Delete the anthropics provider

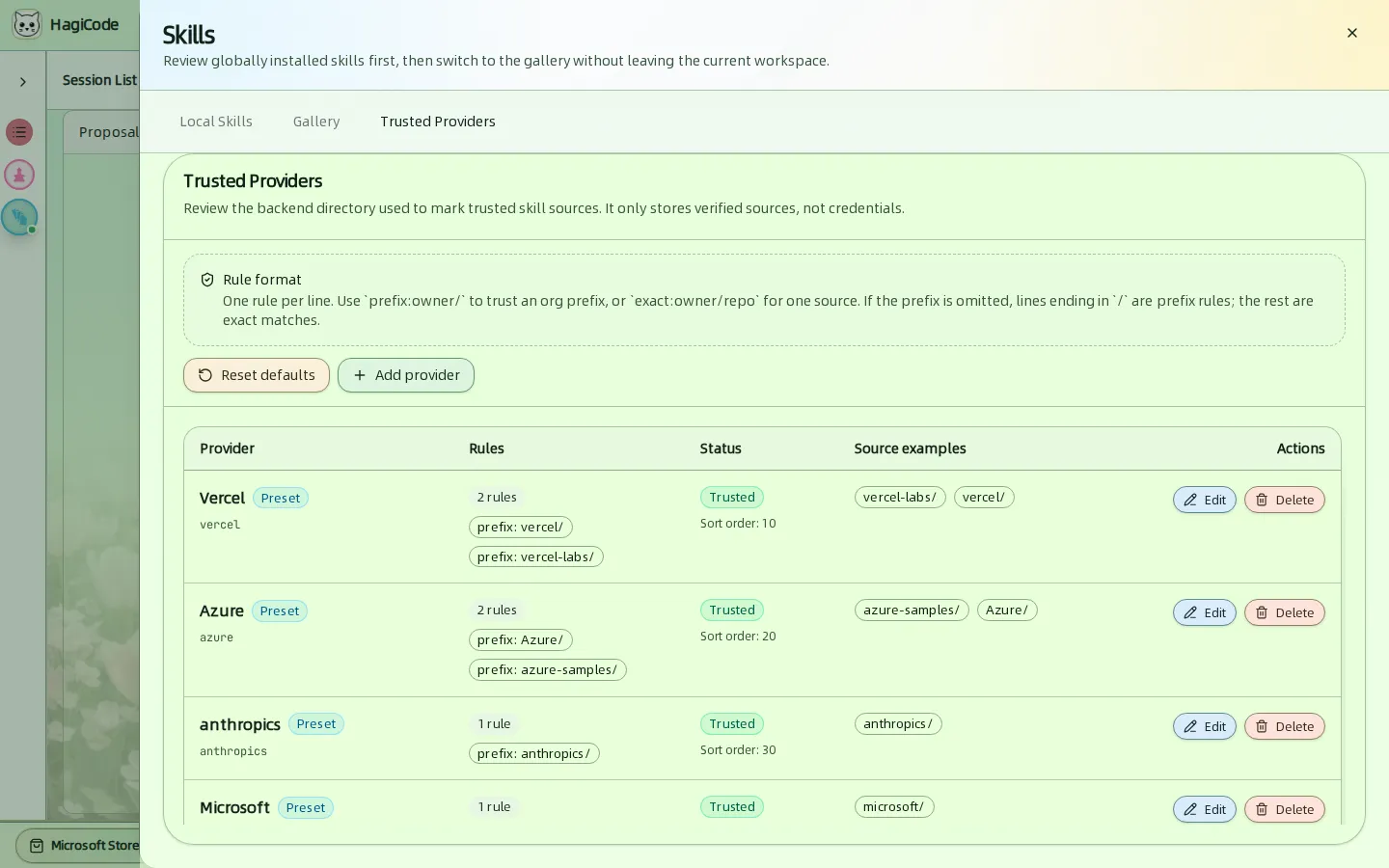[1285, 726]
